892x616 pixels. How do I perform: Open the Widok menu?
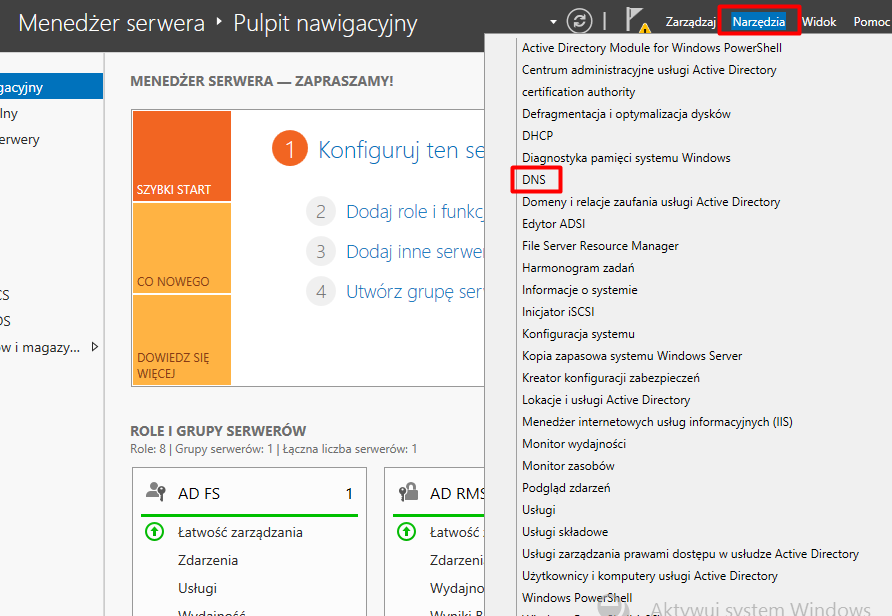pyautogui.click(x=819, y=22)
